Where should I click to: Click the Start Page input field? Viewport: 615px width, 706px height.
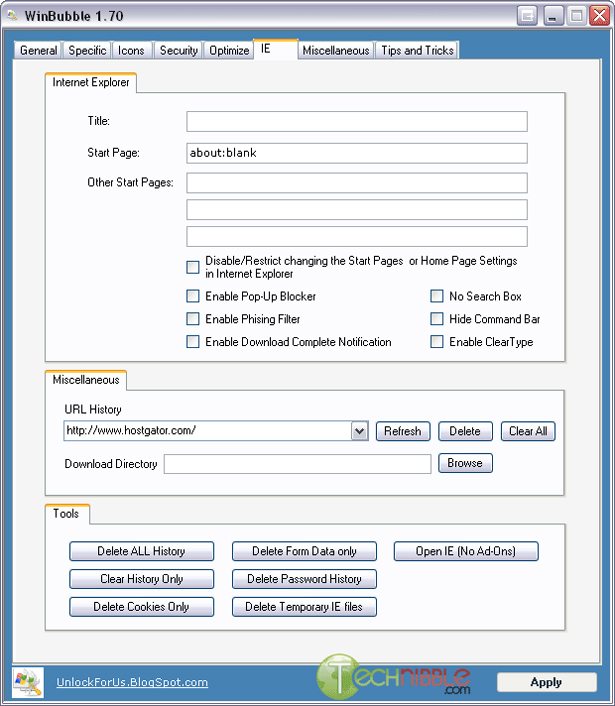click(356, 153)
